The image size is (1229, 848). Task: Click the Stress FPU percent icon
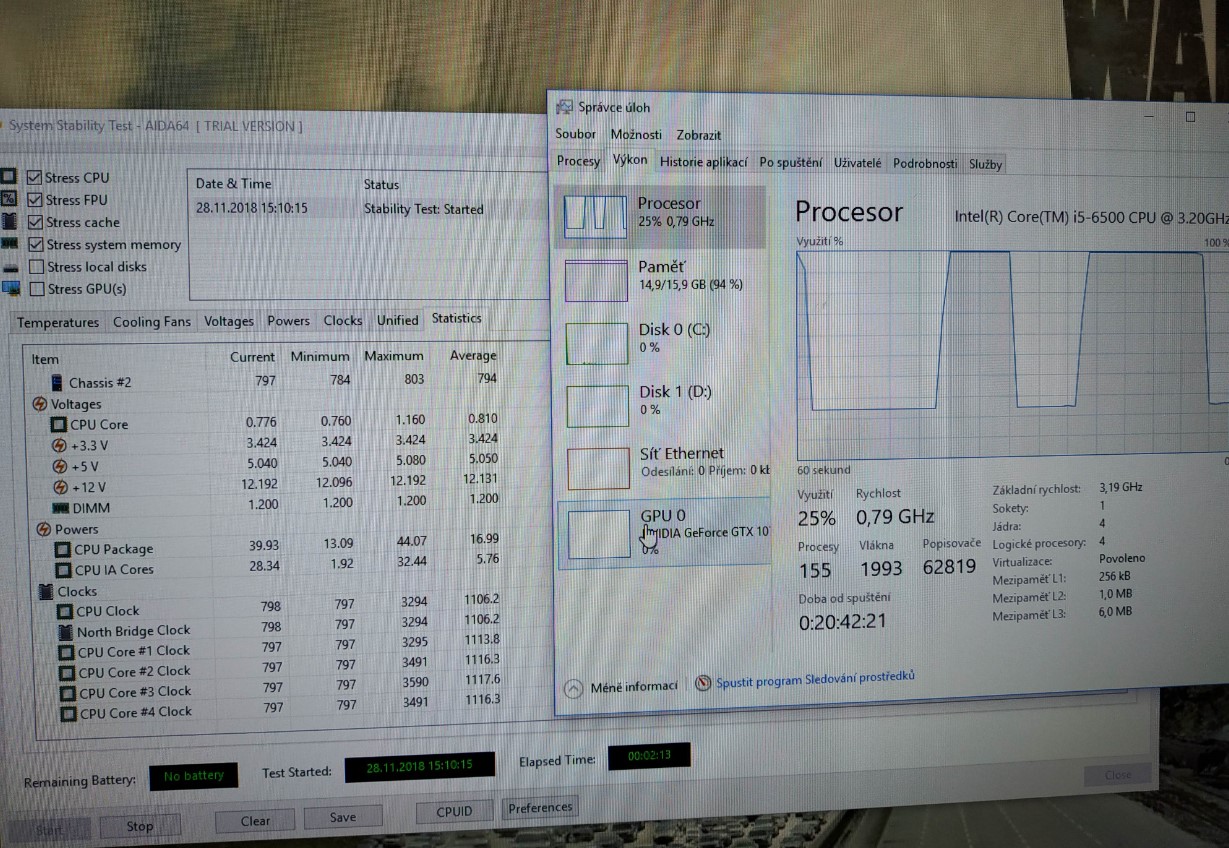coord(9,198)
